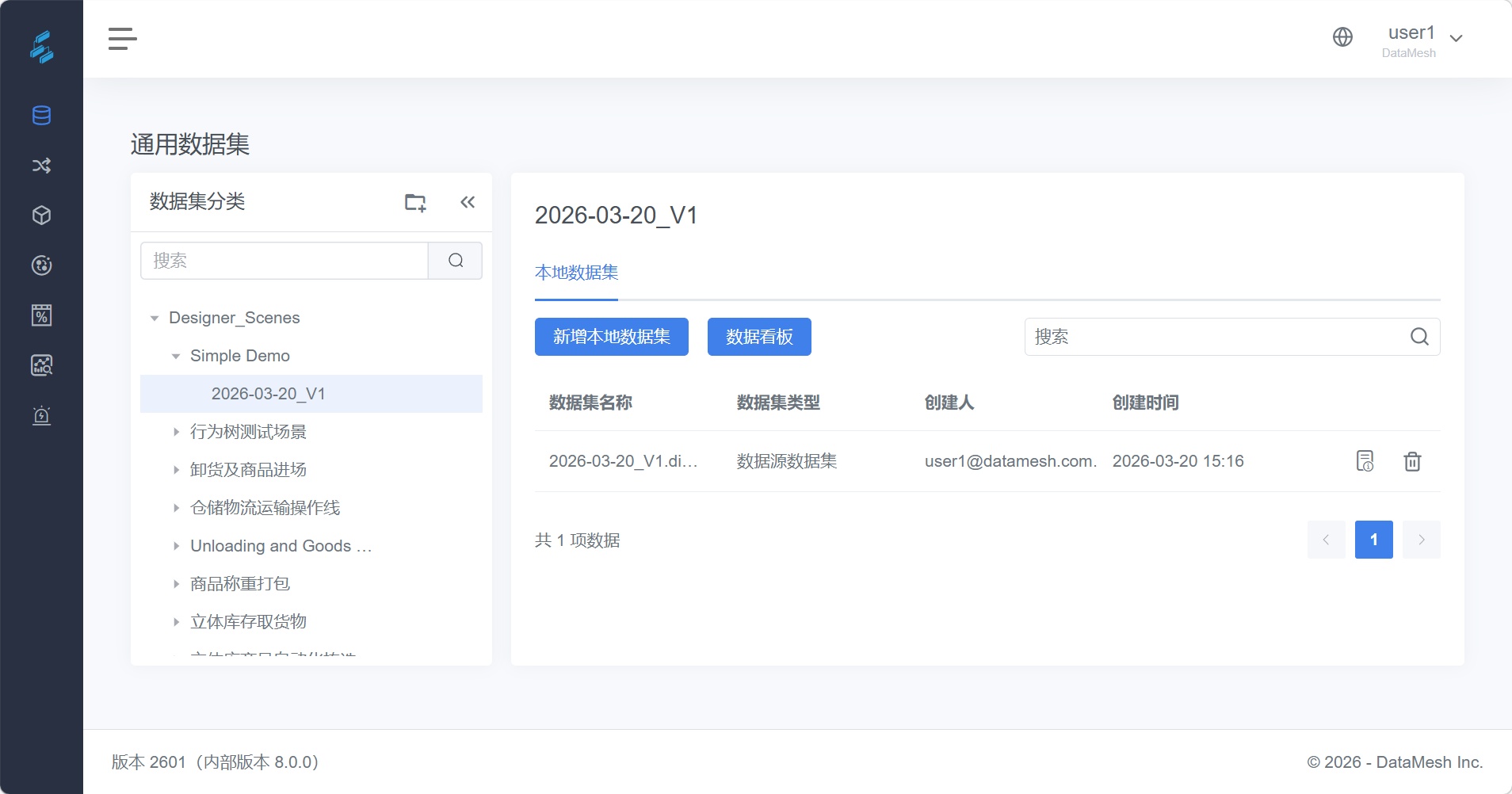Expand the 行为树测试场景 tree node
Image resolution: width=1512 pixels, height=794 pixels.
(176, 432)
